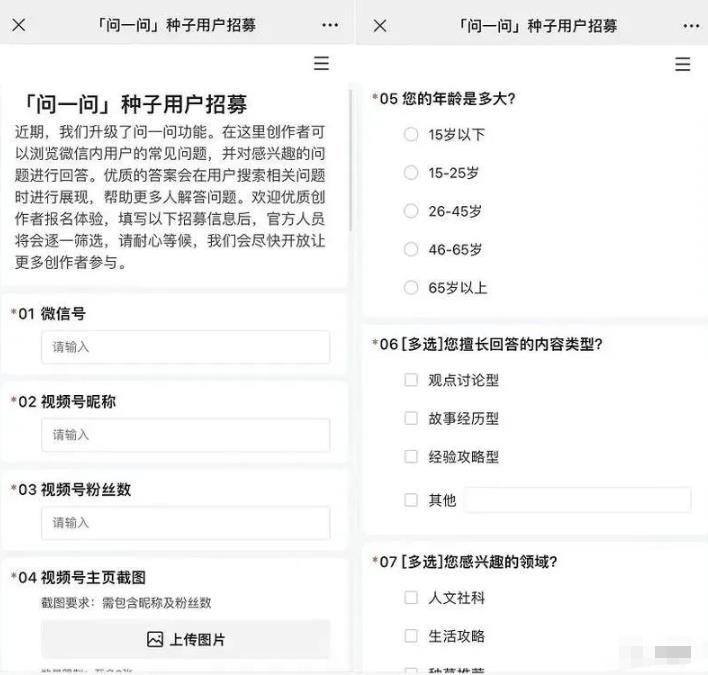Select the 15岁以下 age option
Screen dimensions: 708x675
[x=411, y=134]
